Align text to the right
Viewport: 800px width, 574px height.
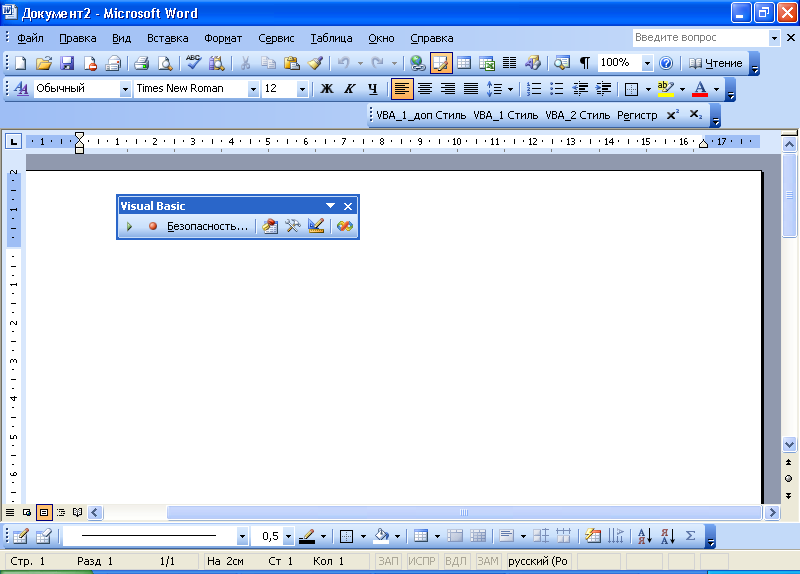coord(448,89)
